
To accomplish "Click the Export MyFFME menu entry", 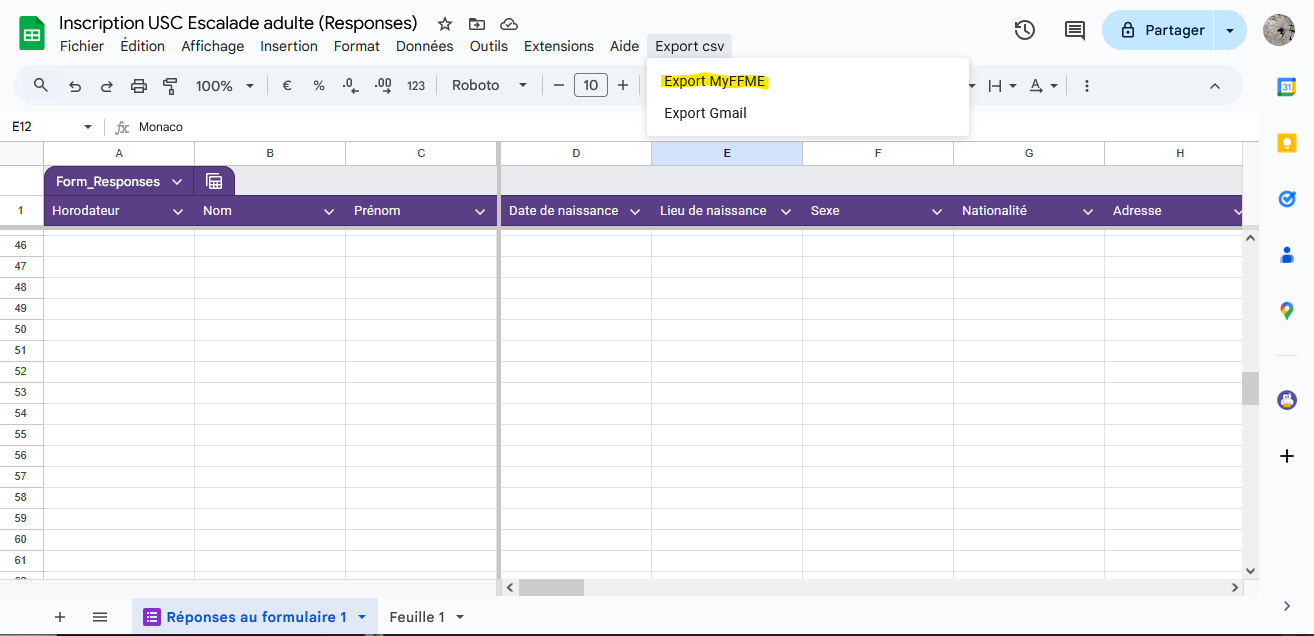I will 715,81.
